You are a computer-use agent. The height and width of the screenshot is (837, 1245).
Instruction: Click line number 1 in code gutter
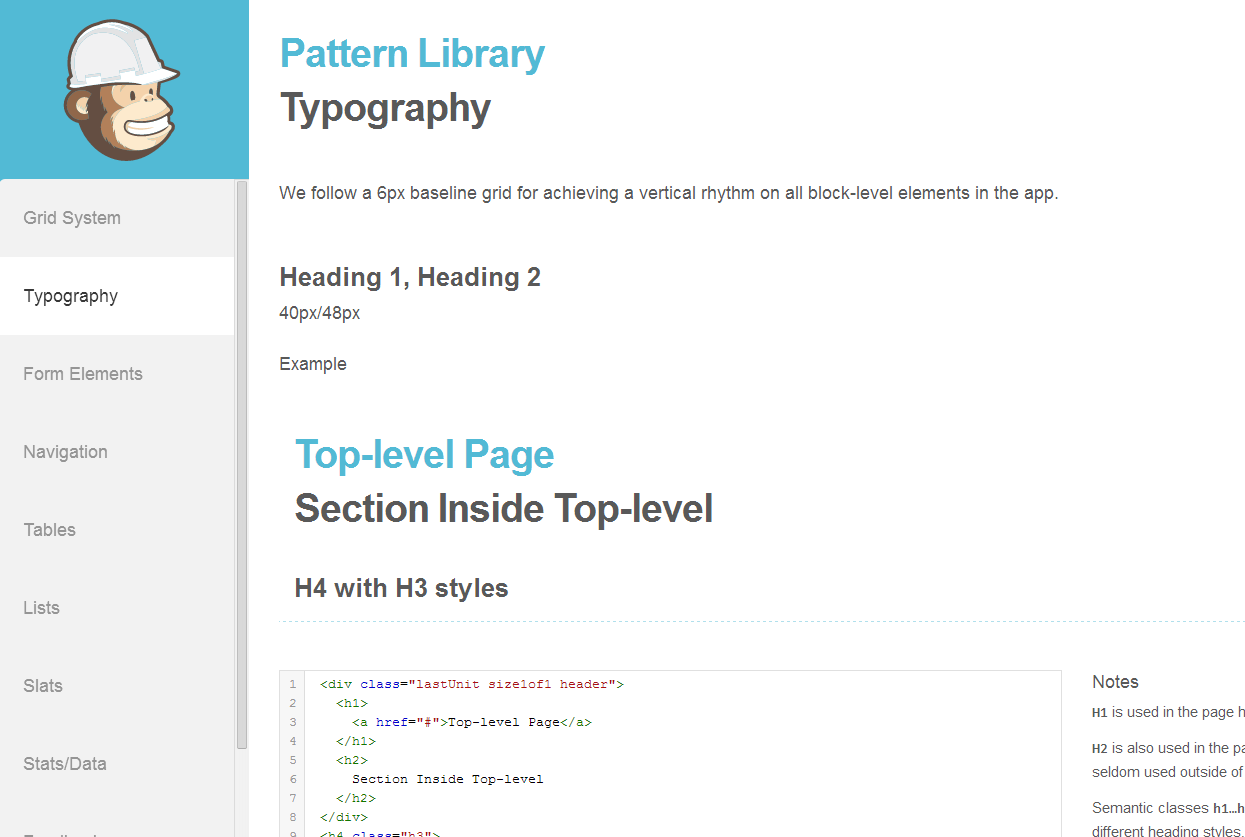coord(293,685)
